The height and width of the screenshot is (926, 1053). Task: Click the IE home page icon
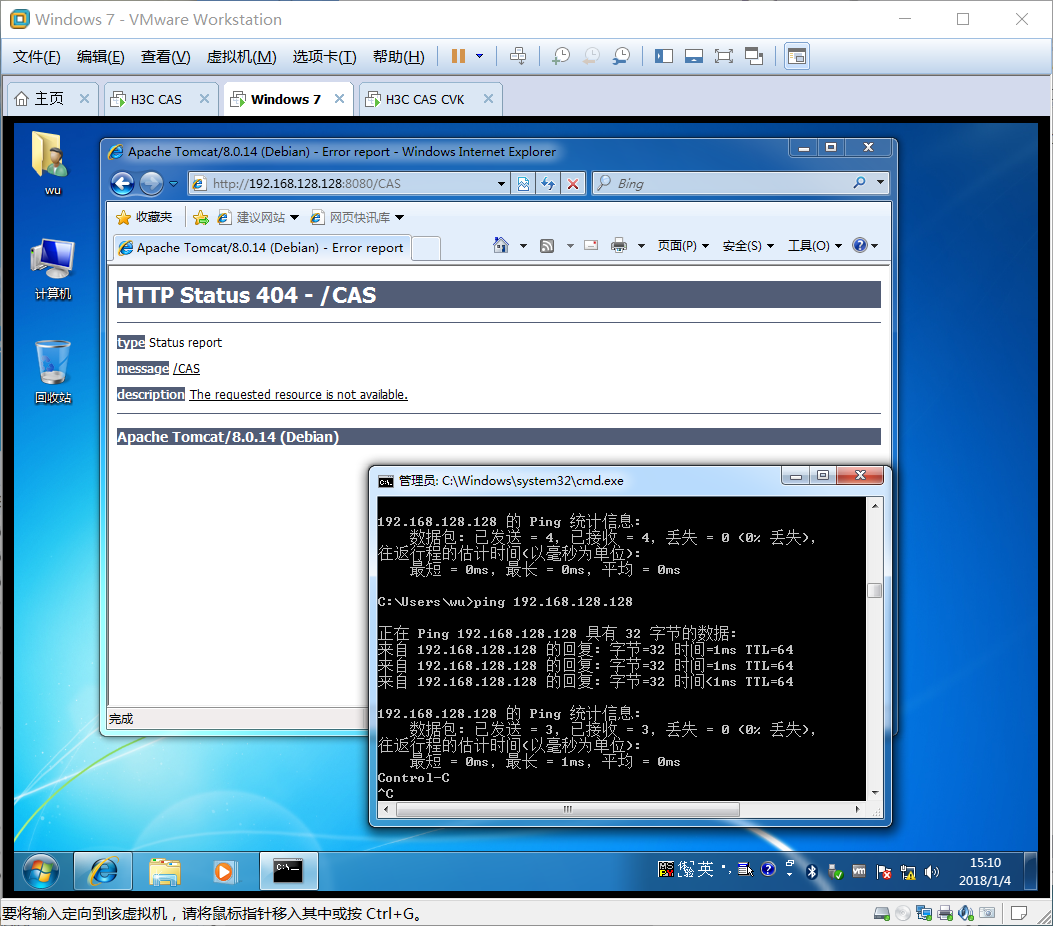point(501,246)
